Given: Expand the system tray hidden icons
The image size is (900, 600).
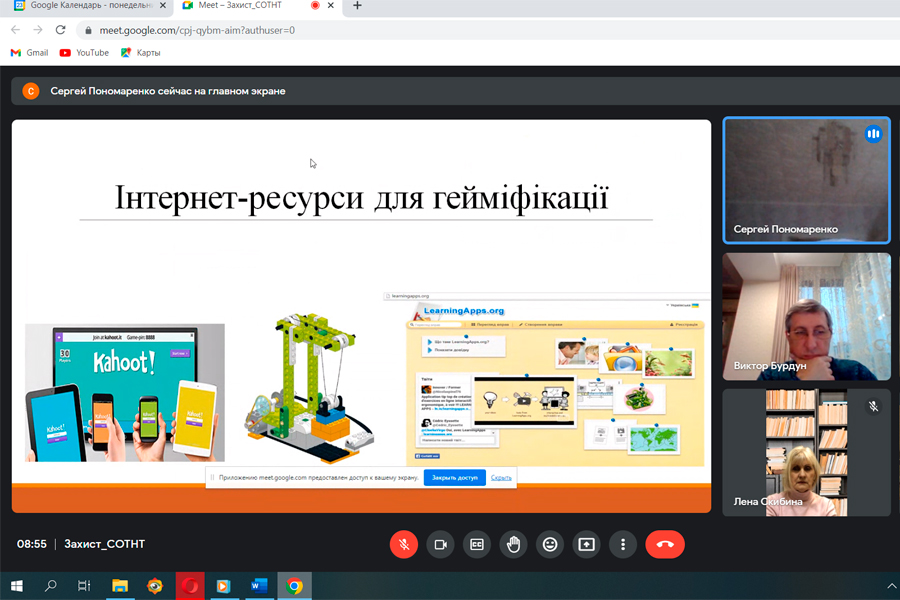Looking at the screenshot, I should pos(891,586).
